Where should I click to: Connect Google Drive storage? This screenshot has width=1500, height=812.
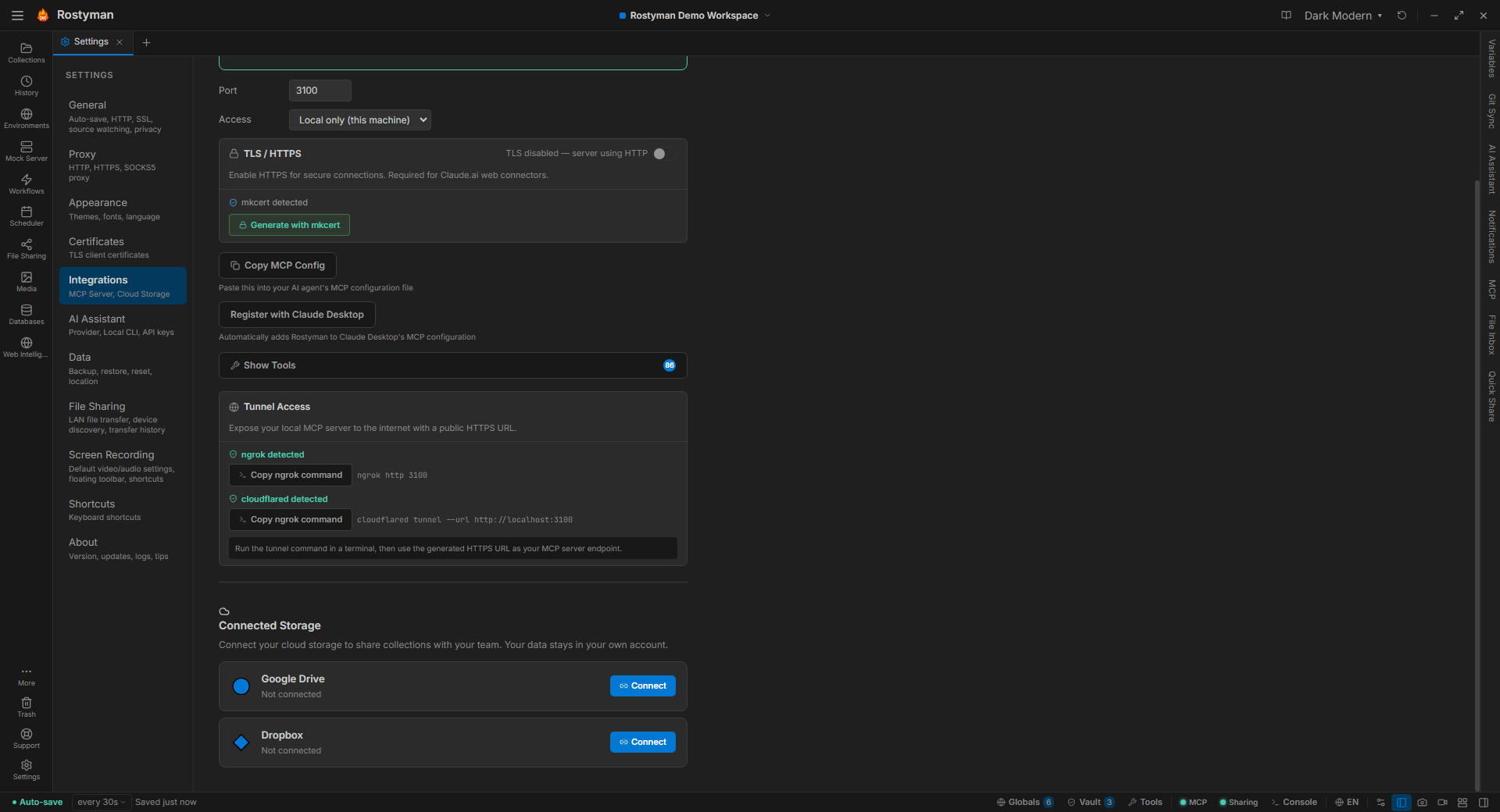[x=642, y=686]
